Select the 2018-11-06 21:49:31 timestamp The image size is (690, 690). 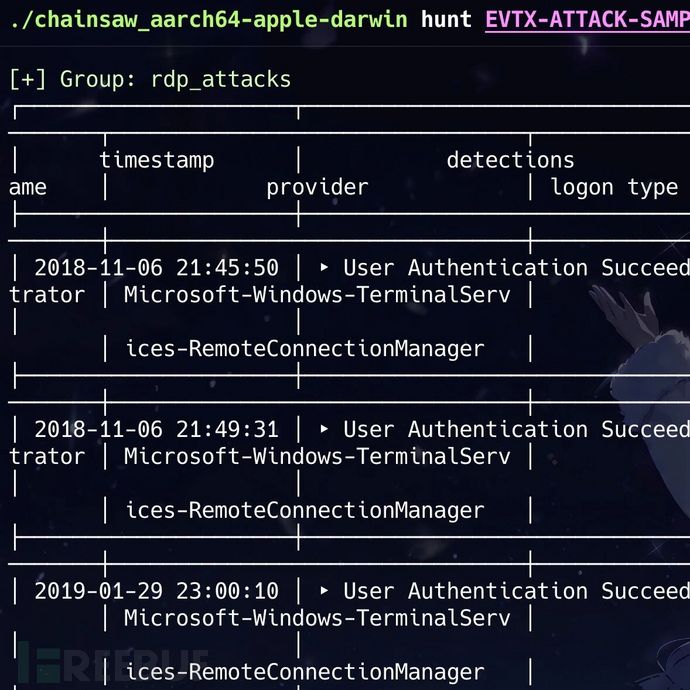click(157, 429)
